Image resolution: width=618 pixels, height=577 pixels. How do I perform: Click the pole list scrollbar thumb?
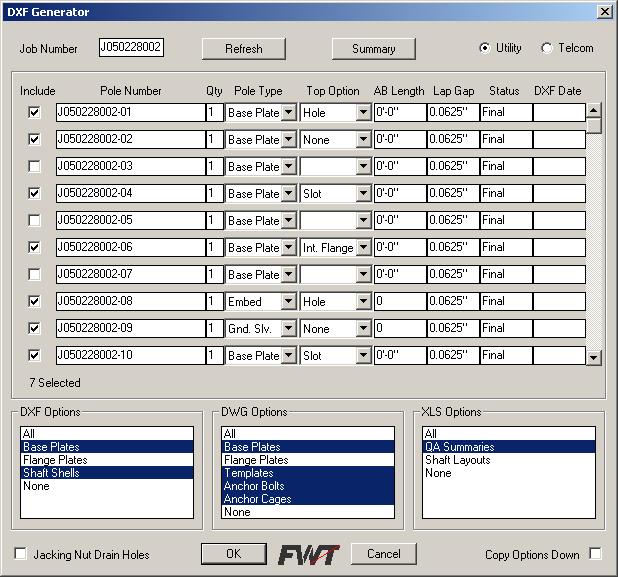(x=594, y=126)
